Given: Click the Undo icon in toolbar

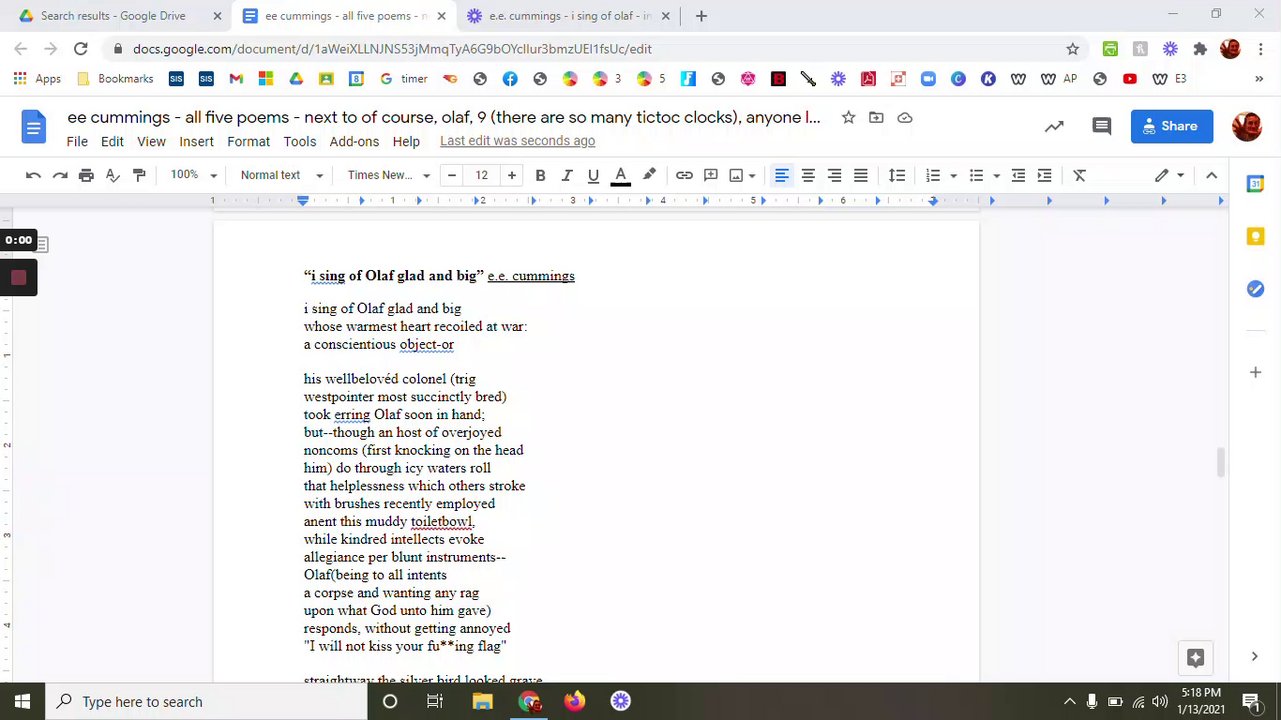Looking at the screenshot, I should coord(33,175).
